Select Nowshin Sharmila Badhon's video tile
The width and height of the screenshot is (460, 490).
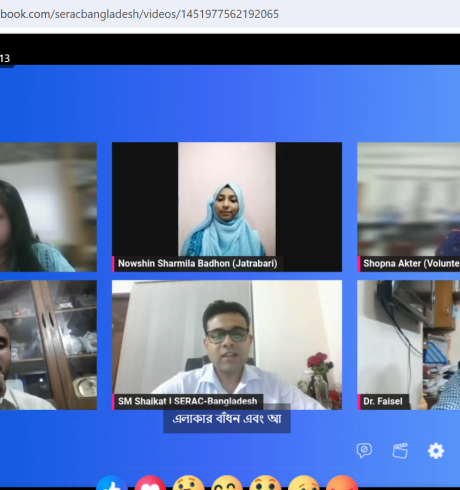[x=227, y=207]
